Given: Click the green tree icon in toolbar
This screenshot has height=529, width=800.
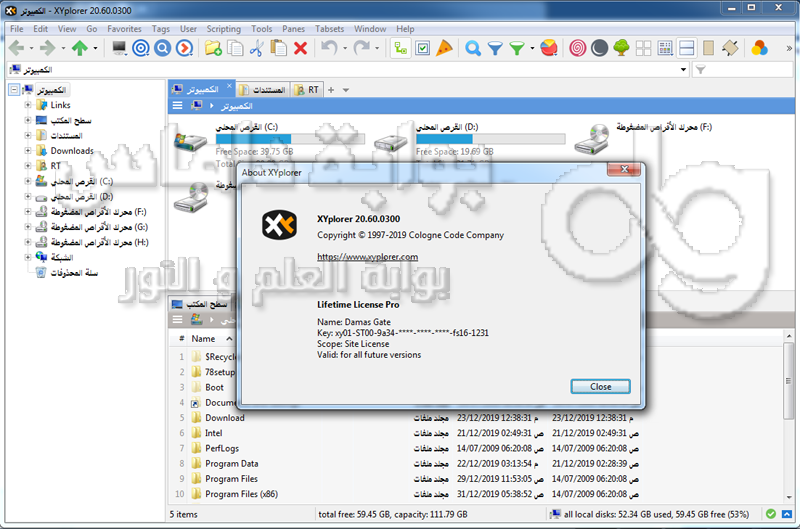Looking at the screenshot, I should point(621,48).
